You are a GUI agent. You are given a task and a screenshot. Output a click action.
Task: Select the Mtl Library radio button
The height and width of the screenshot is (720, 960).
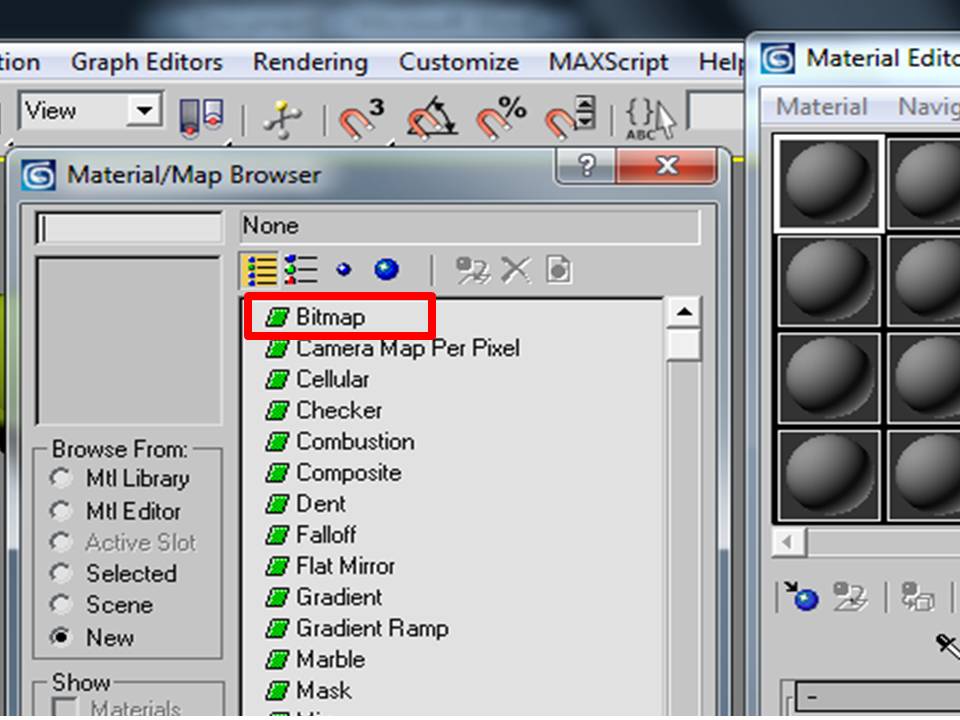tap(61, 479)
